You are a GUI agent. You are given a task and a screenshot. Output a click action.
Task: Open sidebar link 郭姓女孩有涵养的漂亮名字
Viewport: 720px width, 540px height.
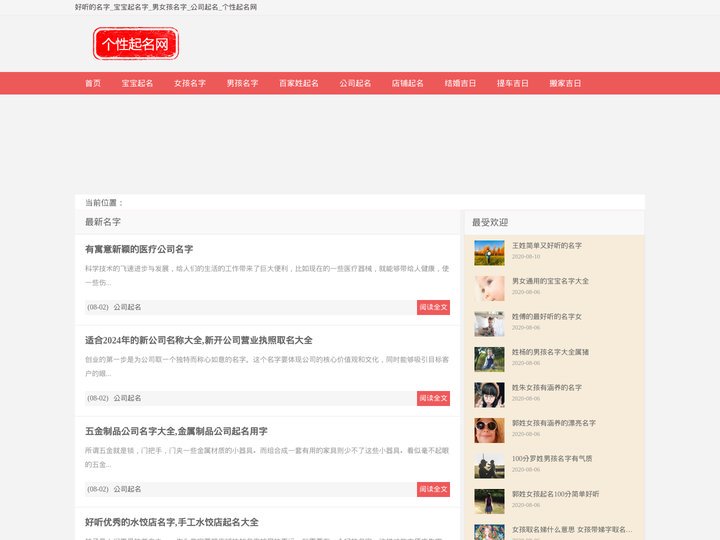[554, 423]
